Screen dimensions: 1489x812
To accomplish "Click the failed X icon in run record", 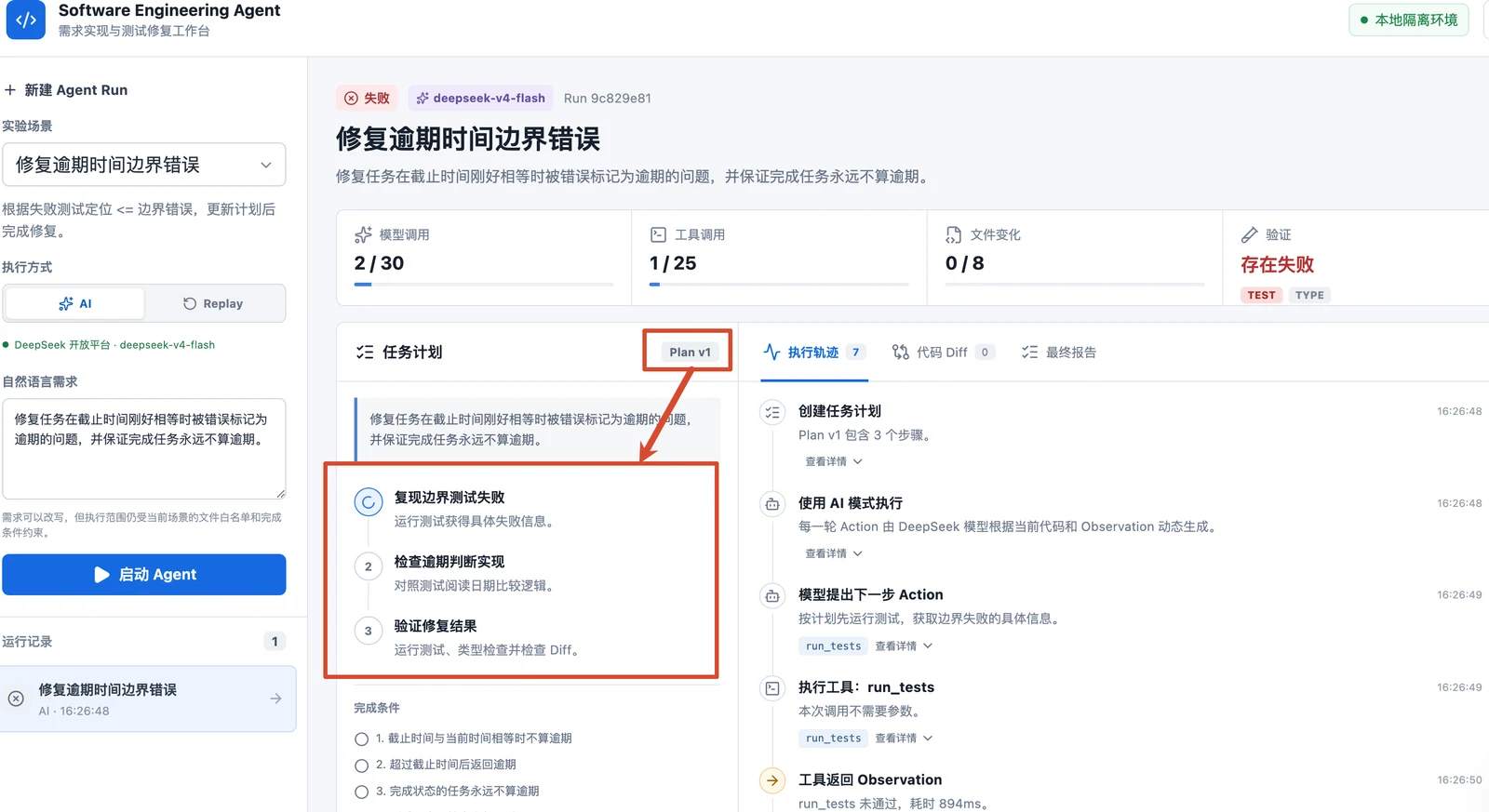I will pyautogui.click(x=16, y=699).
